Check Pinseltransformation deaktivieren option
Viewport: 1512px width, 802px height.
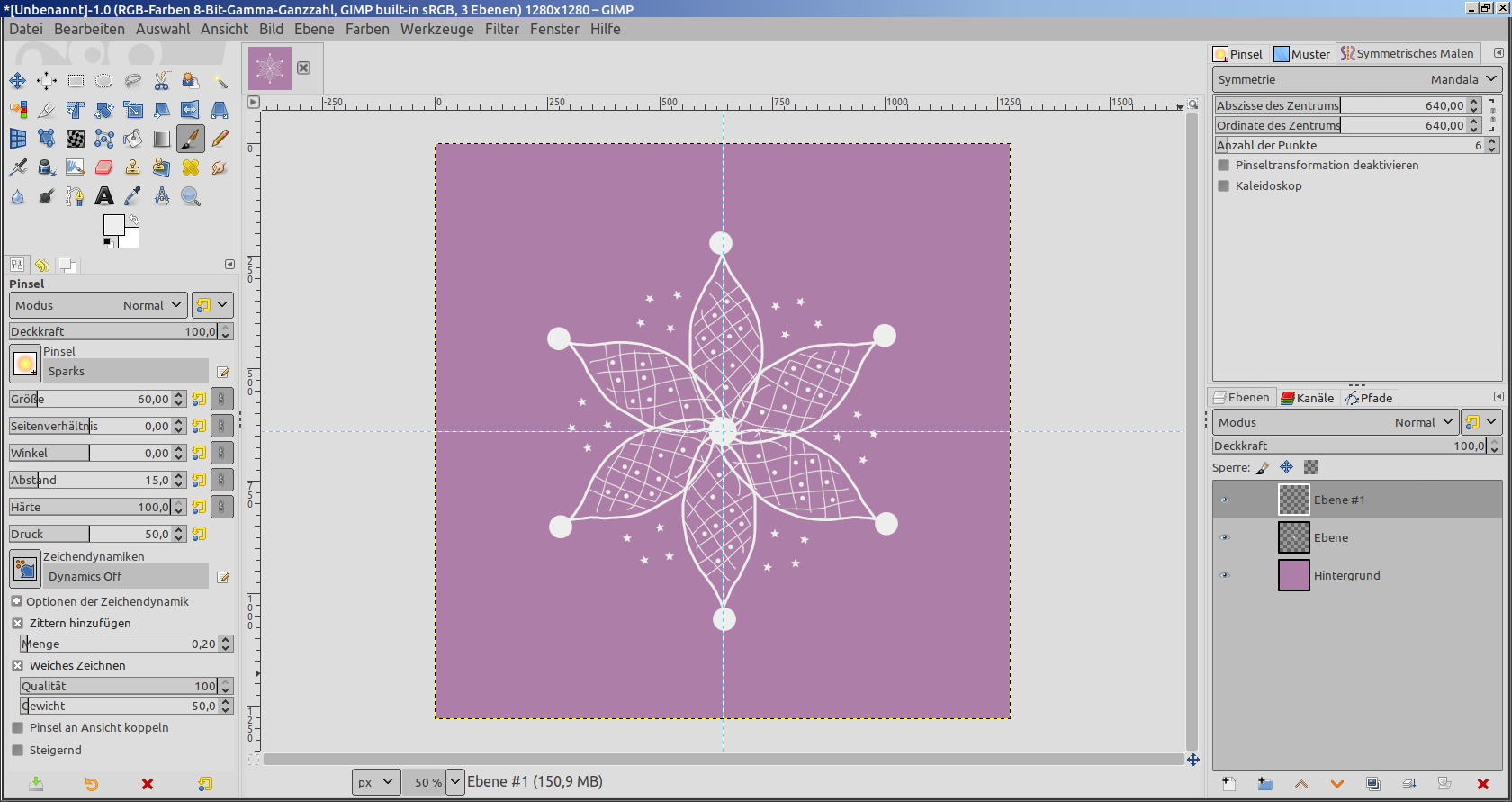(1224, 166)
